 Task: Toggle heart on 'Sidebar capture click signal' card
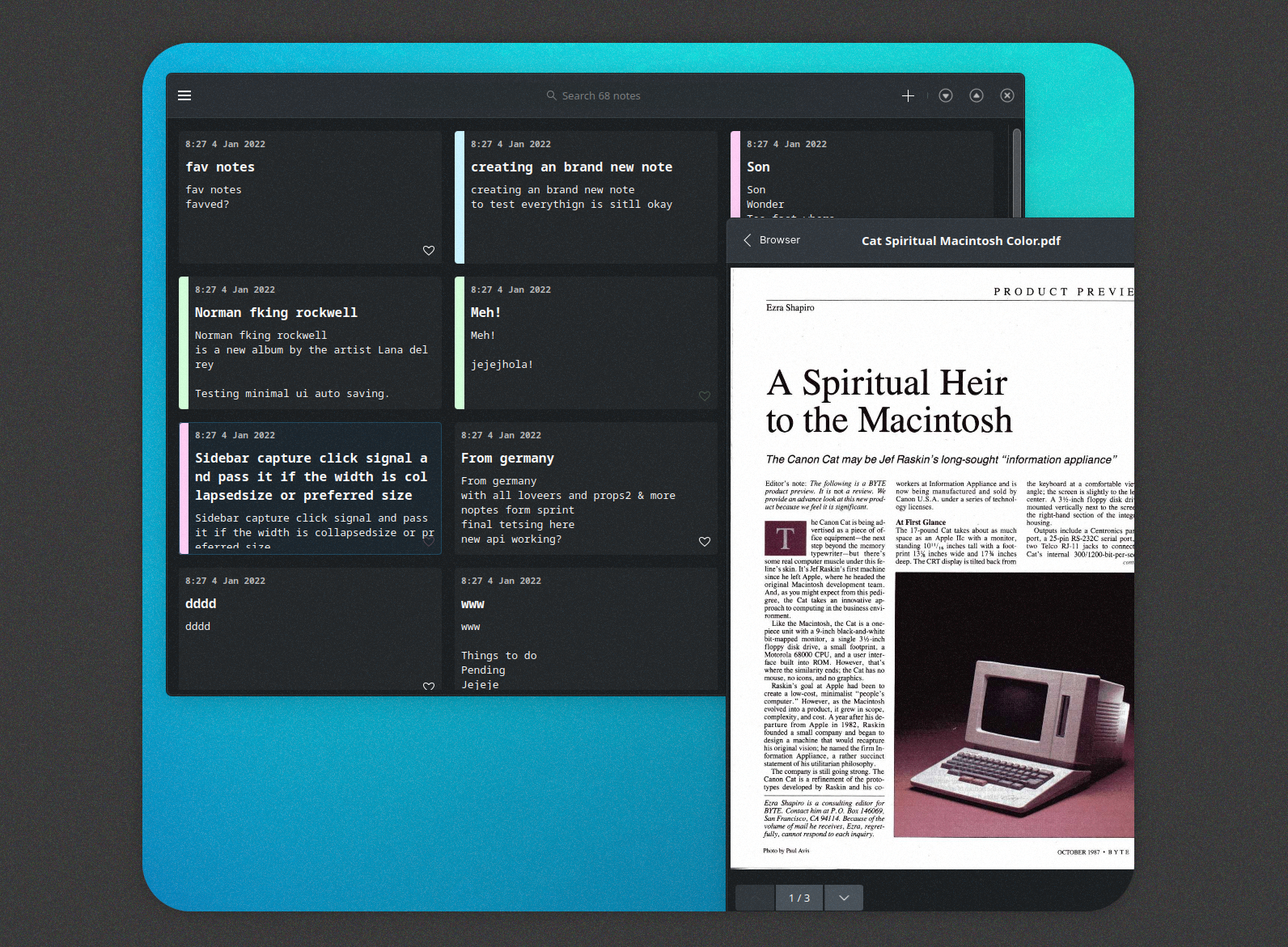429,542
